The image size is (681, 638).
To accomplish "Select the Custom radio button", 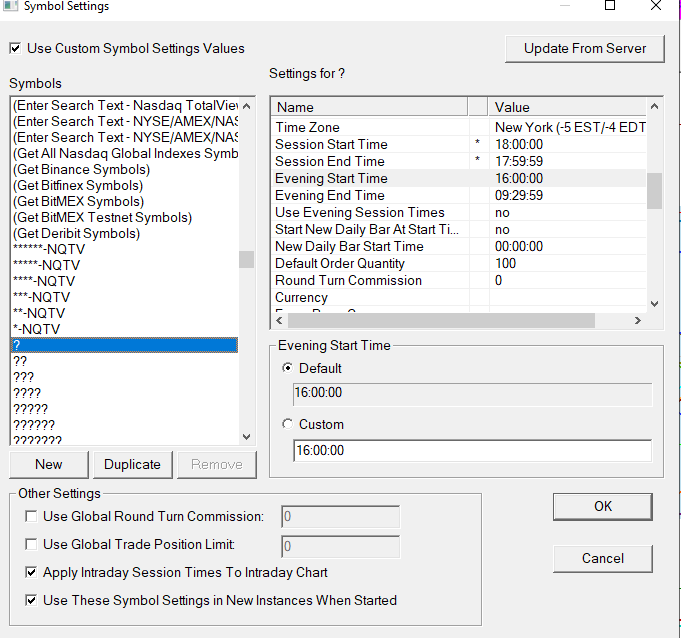I will [288, 424].
